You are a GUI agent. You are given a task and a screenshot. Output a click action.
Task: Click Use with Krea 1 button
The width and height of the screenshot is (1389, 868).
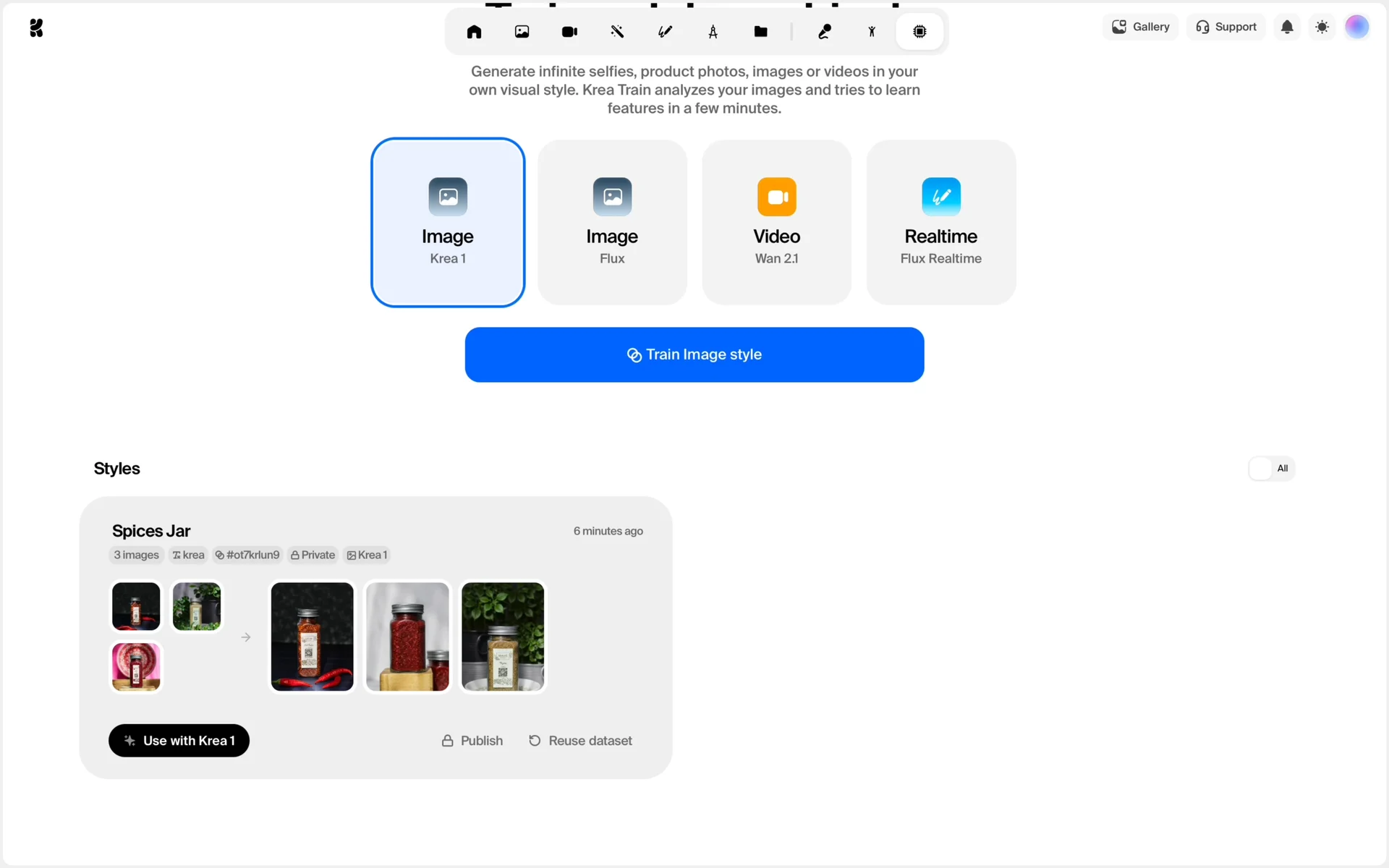[x=179, y=741]
